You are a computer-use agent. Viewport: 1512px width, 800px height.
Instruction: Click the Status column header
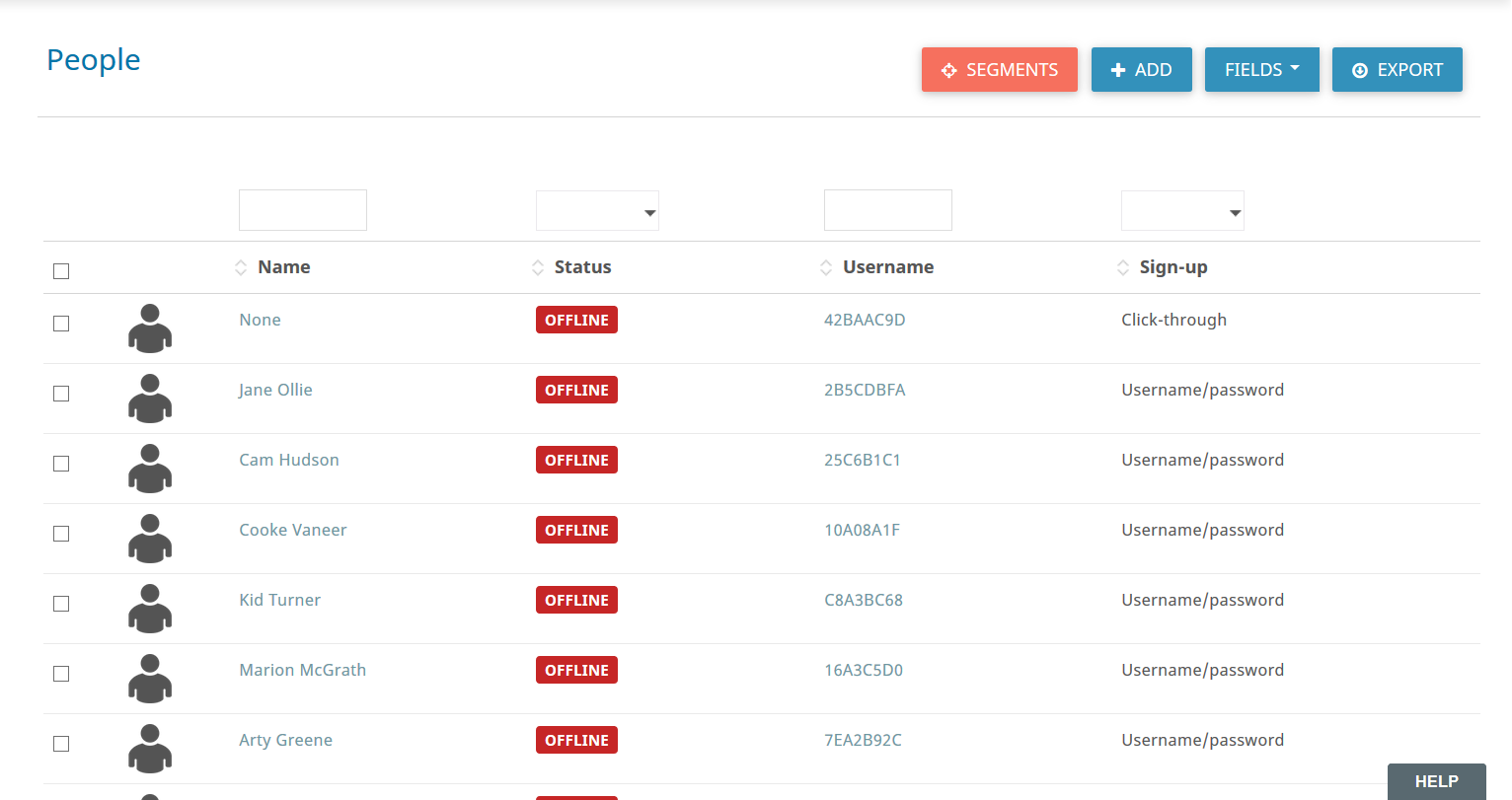583,267
